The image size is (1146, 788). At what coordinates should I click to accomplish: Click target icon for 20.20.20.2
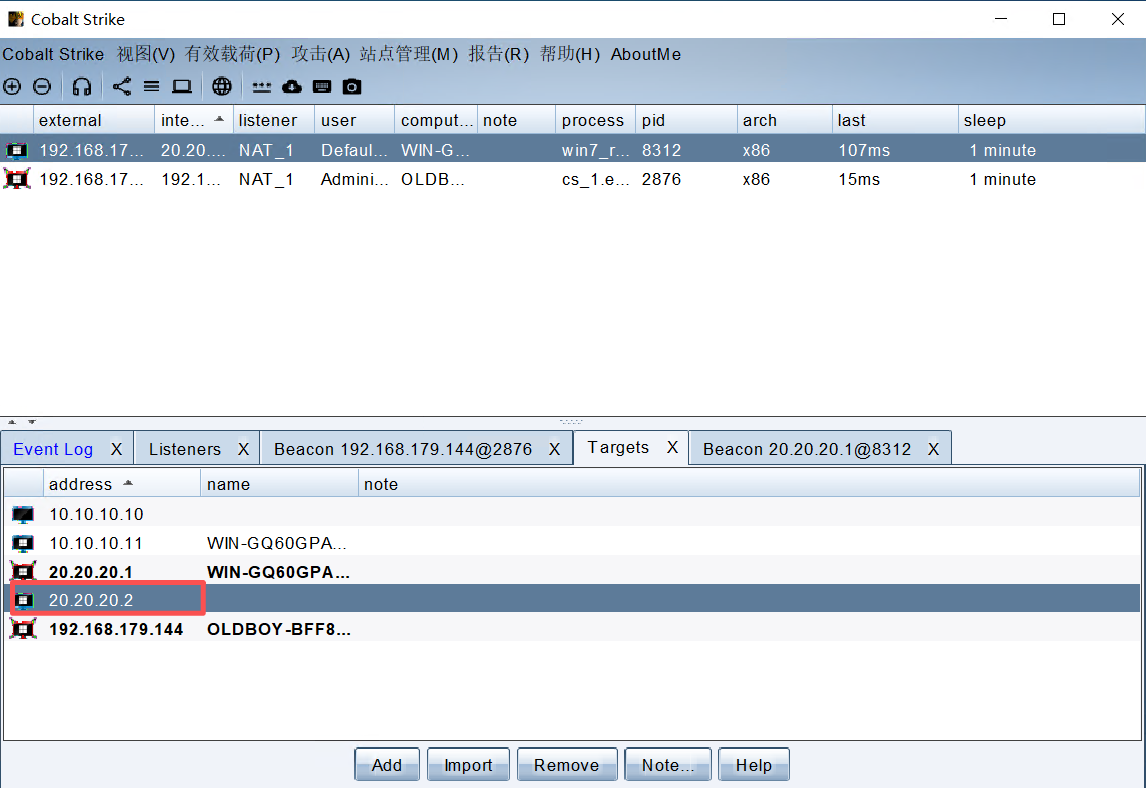tap(23, 600)
